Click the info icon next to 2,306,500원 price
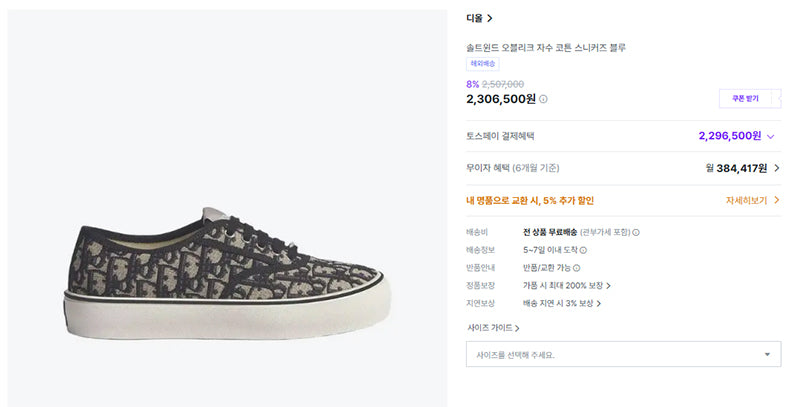The width and height of the screenshot is (800, 407). 543,99
